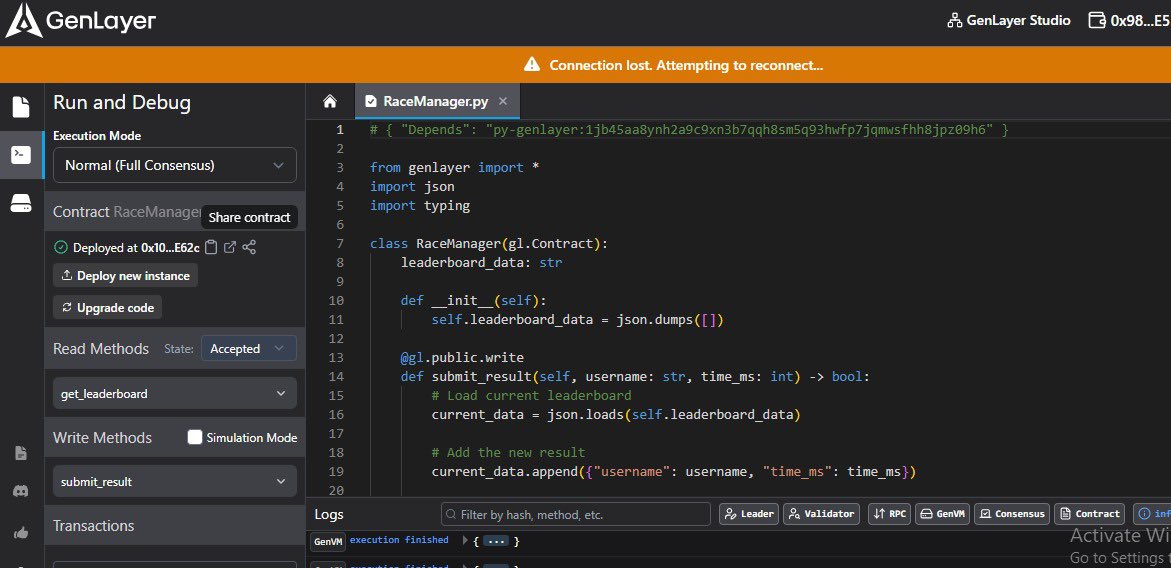Click line 14 def submit_result code
Screen dimensions: 1171x568
click(636, 376)
